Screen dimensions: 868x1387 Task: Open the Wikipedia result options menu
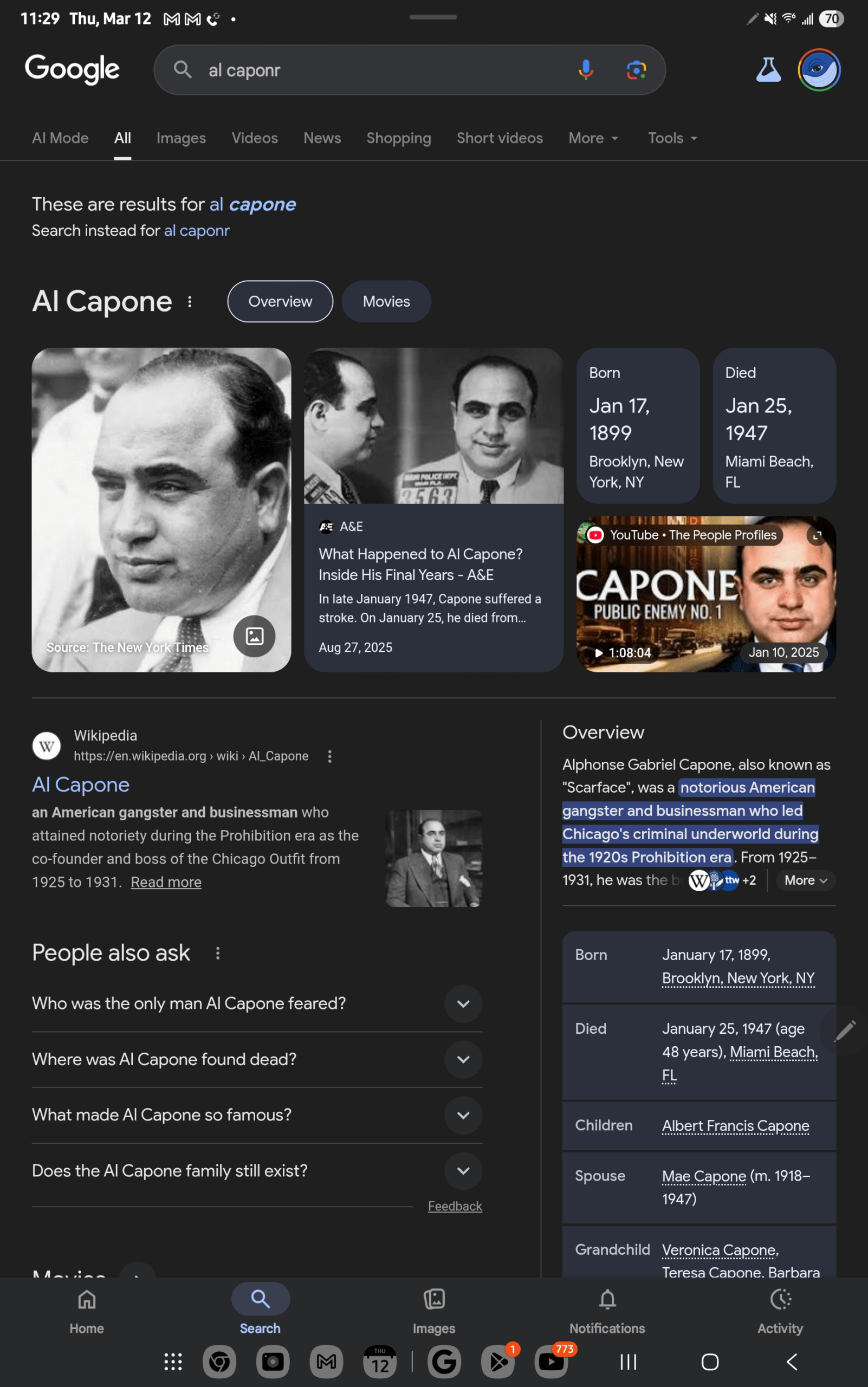[x=329, y=757]
